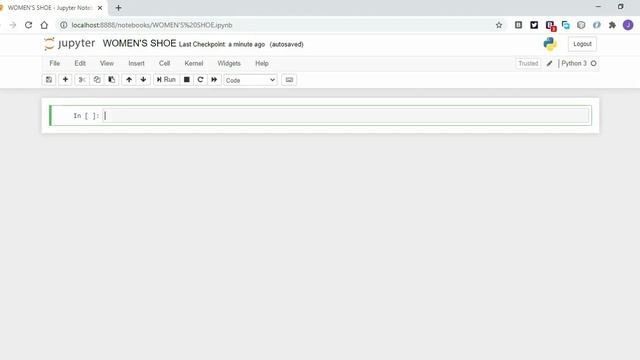Interrupt the kernel with the stop button
Screen dimensions: 640x360
(187, 80)
